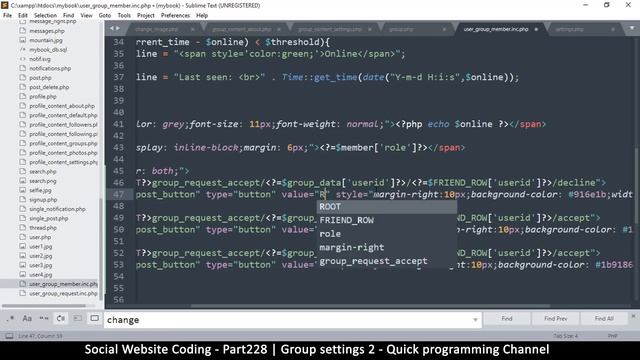Viewport: 640px width, 360px height.
Task: Open single_notification.php in sidebar
Action: 57,209
